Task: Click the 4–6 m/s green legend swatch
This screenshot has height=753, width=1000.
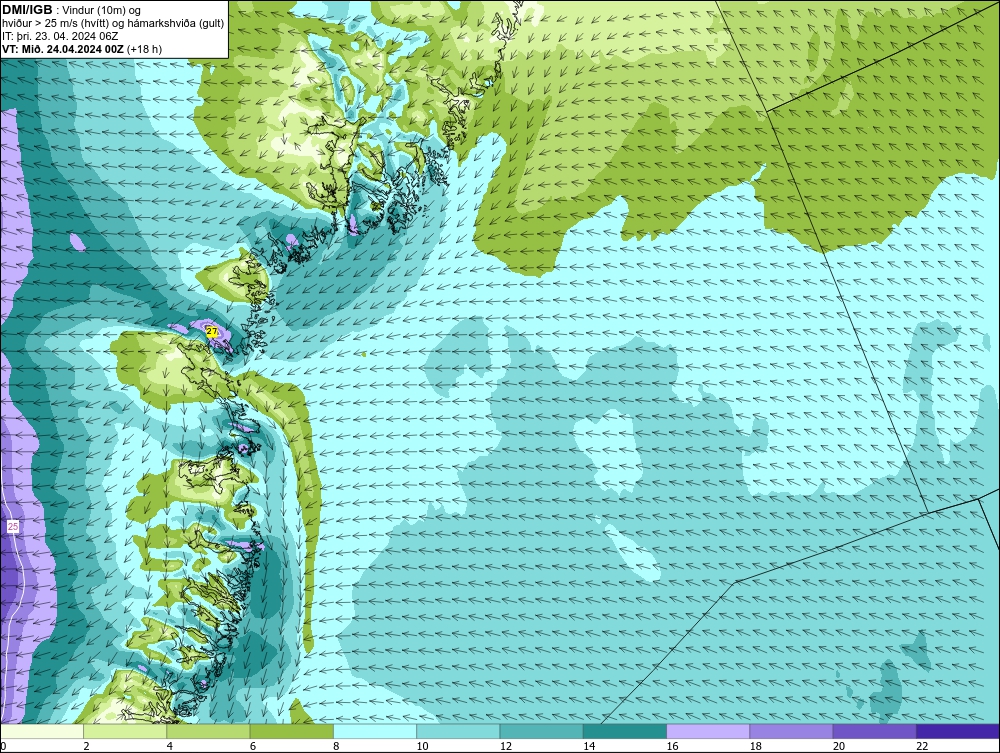Action: [209, 731]
